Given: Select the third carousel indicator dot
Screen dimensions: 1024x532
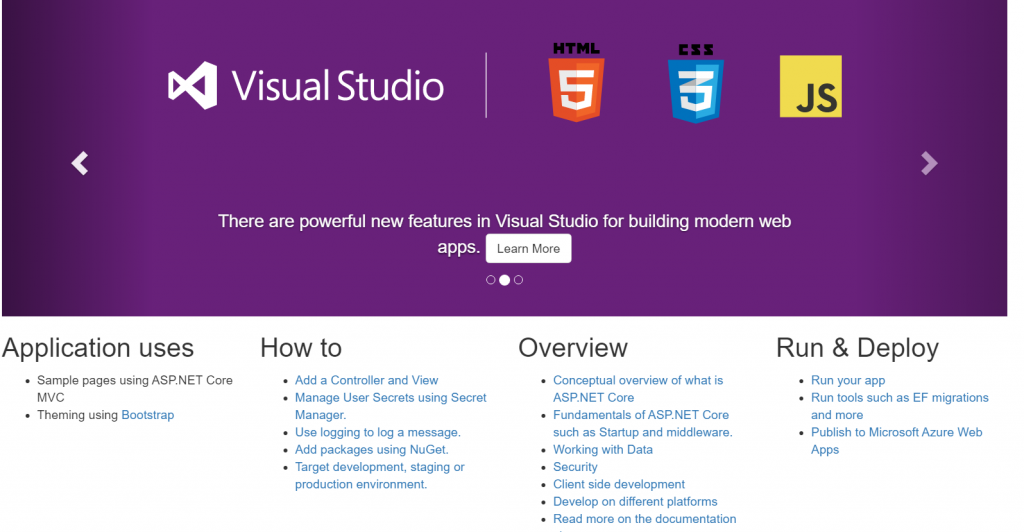Looking at the screenshot, I should coord(519,280).
